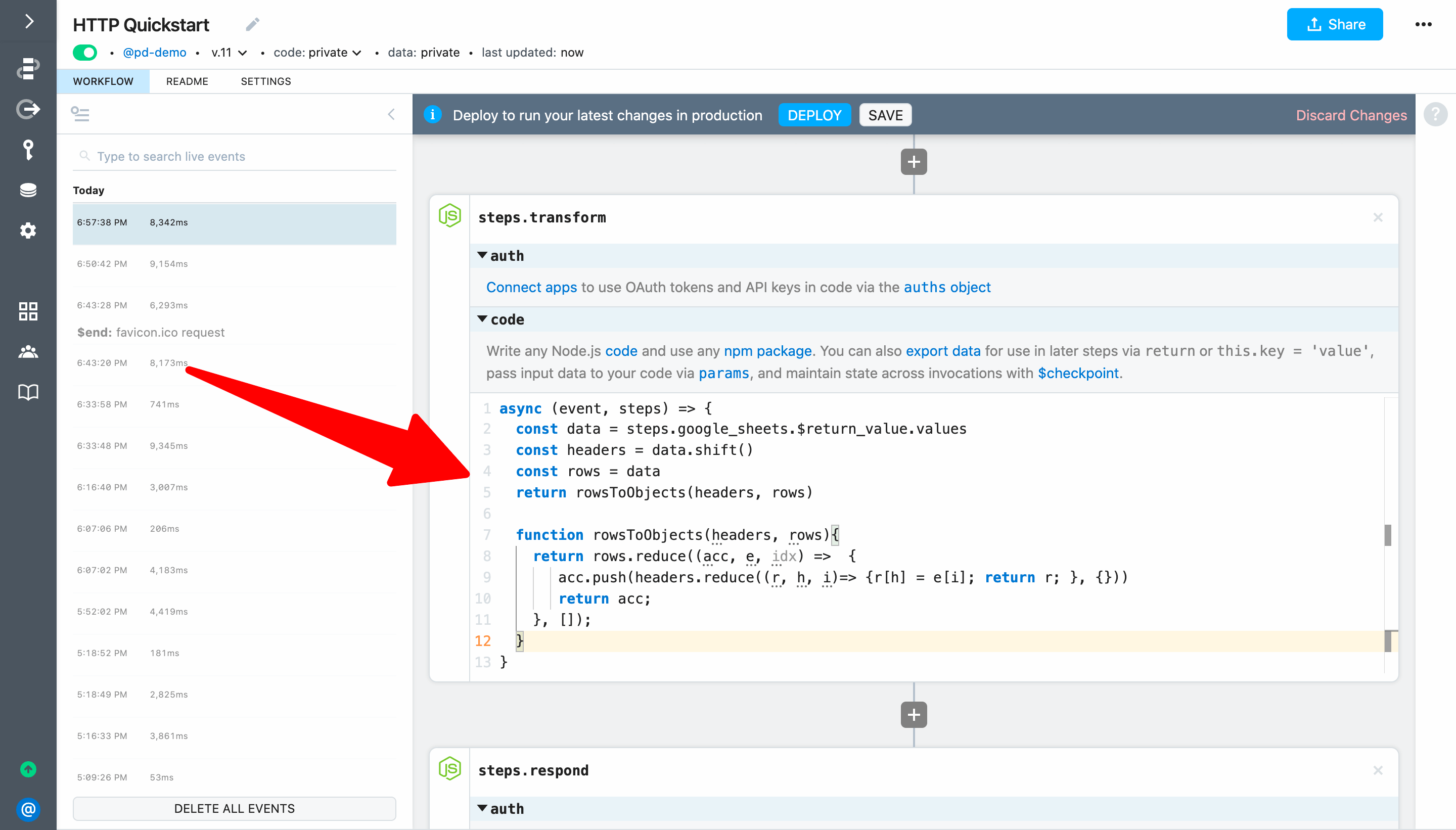Image resolution: width=1456 pixels, height=830 pixels.
Task: Collapse the auth section in steps.transform
Action: (x=482, y=255)
